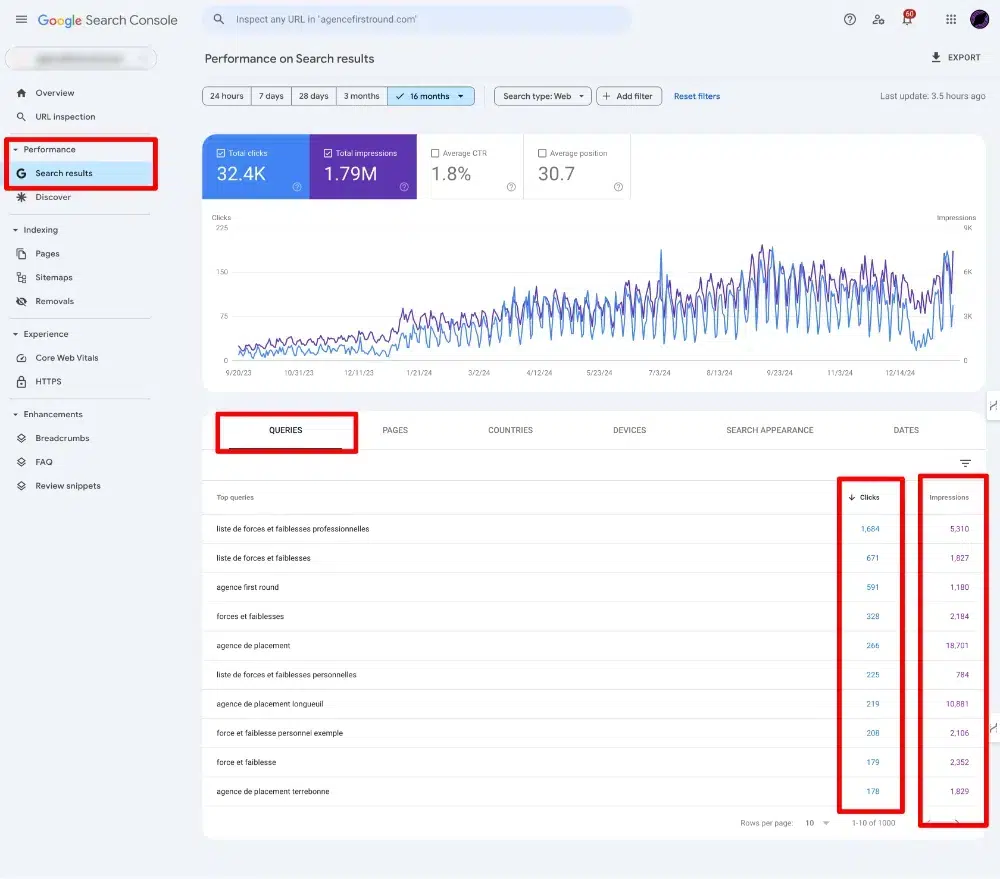Switch to the Countries tab
Viewport: 1000px width, 879px height.
point(510,431)
